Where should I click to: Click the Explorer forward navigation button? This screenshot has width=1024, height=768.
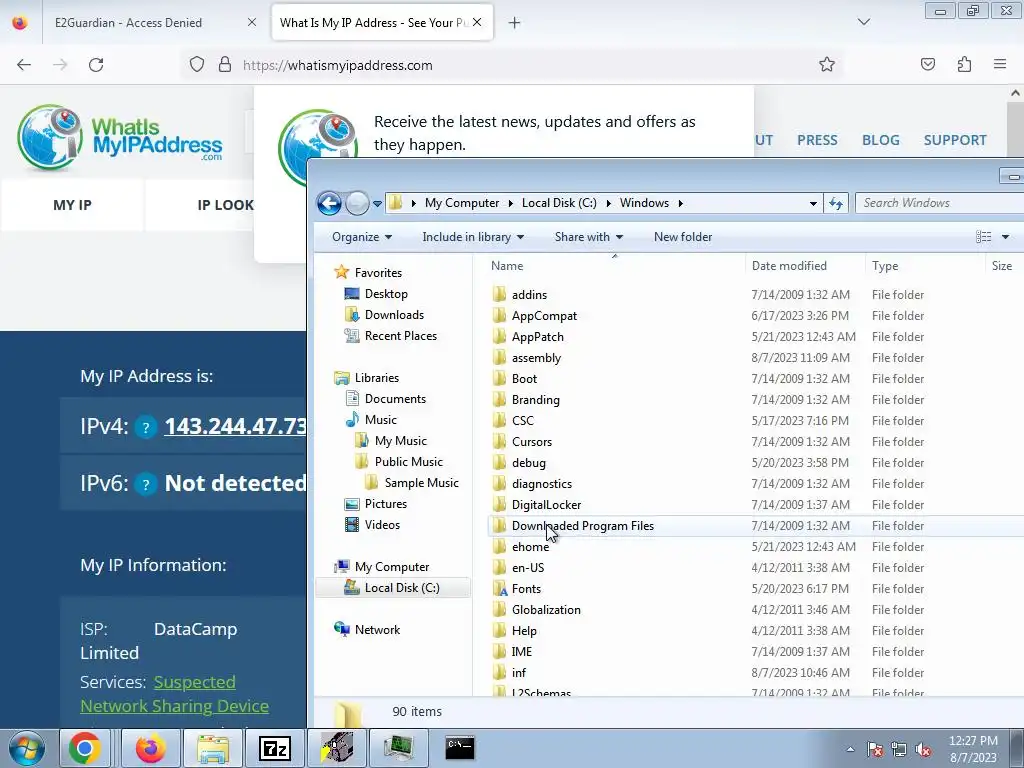(x=357, y=203)
